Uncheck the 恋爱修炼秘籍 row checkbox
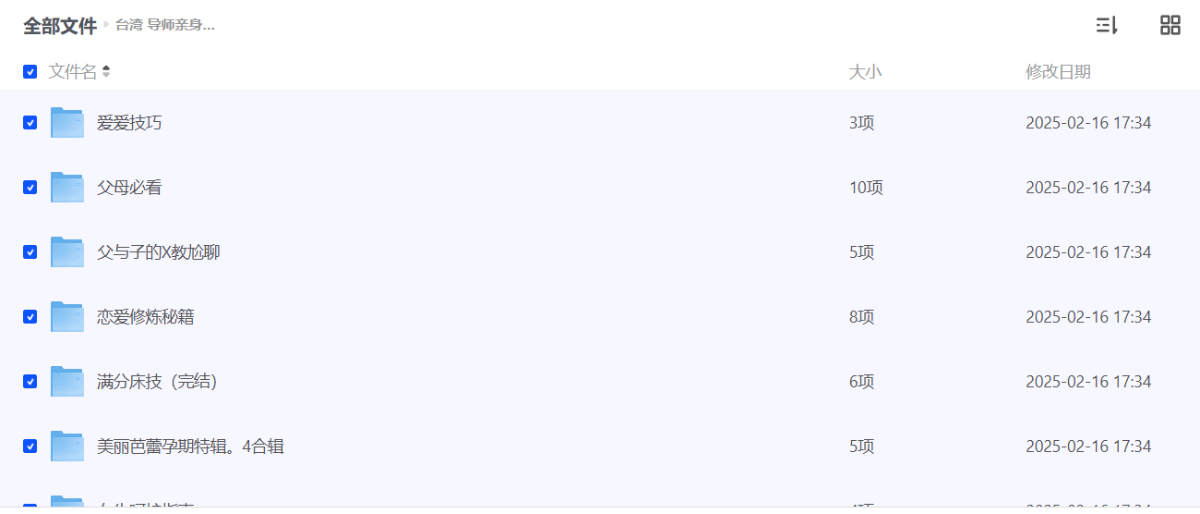This screenshot has height=514, width=1200. [x=30, y=316]
